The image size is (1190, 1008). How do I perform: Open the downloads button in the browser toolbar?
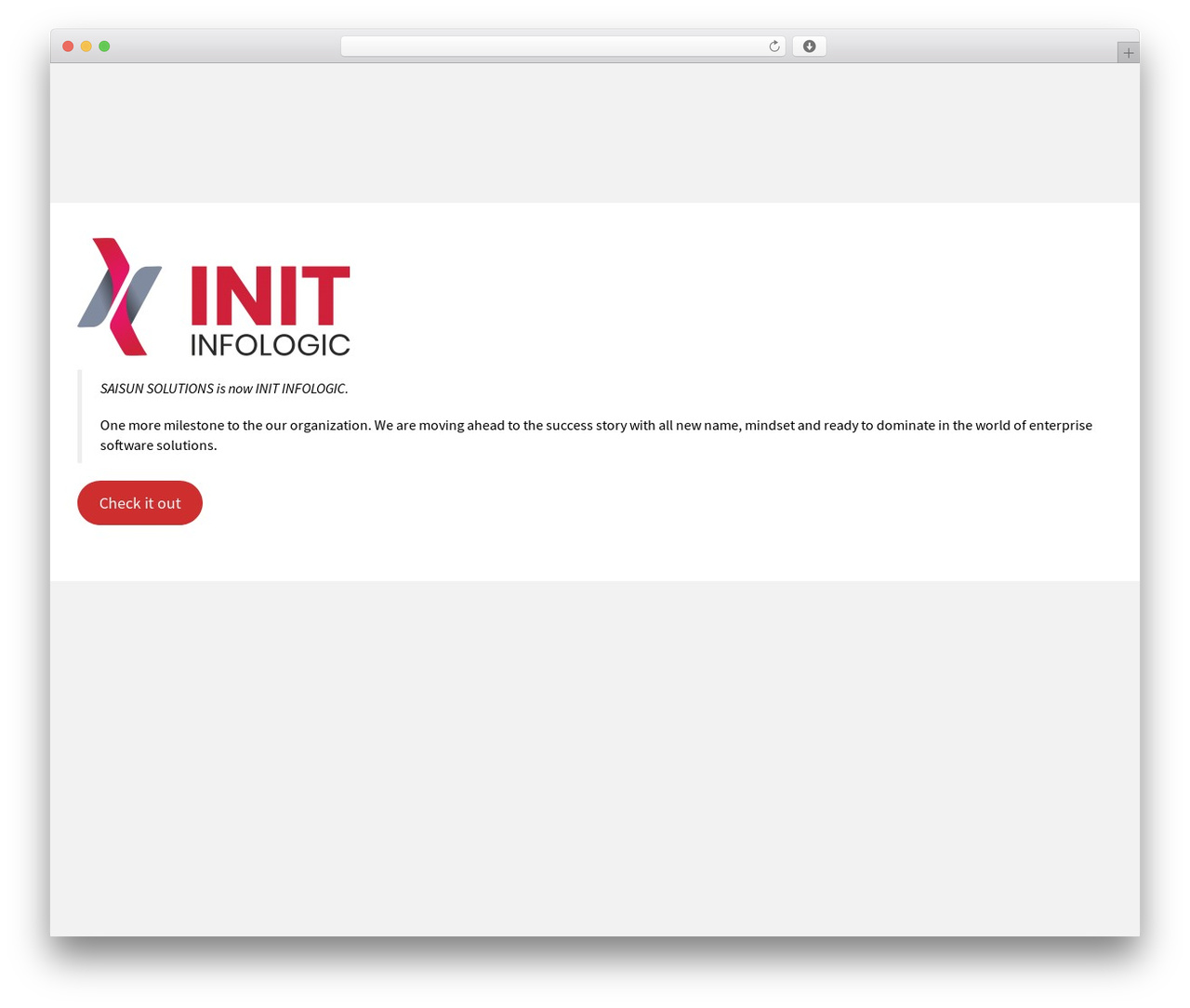click(x=809, y=46)
